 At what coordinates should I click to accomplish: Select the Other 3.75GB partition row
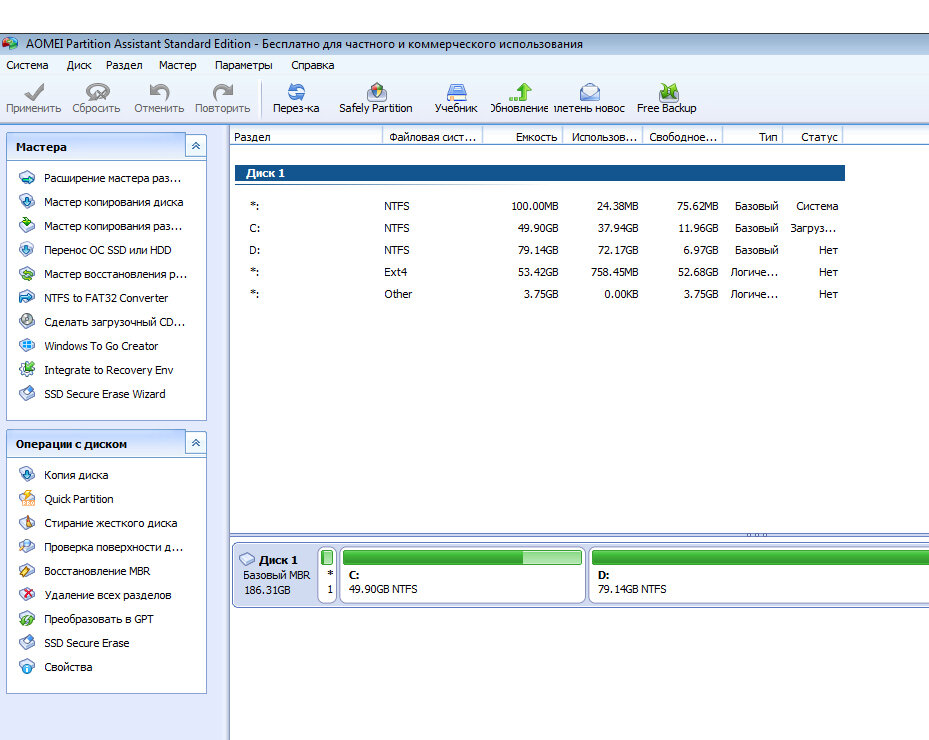click(540, 294)
